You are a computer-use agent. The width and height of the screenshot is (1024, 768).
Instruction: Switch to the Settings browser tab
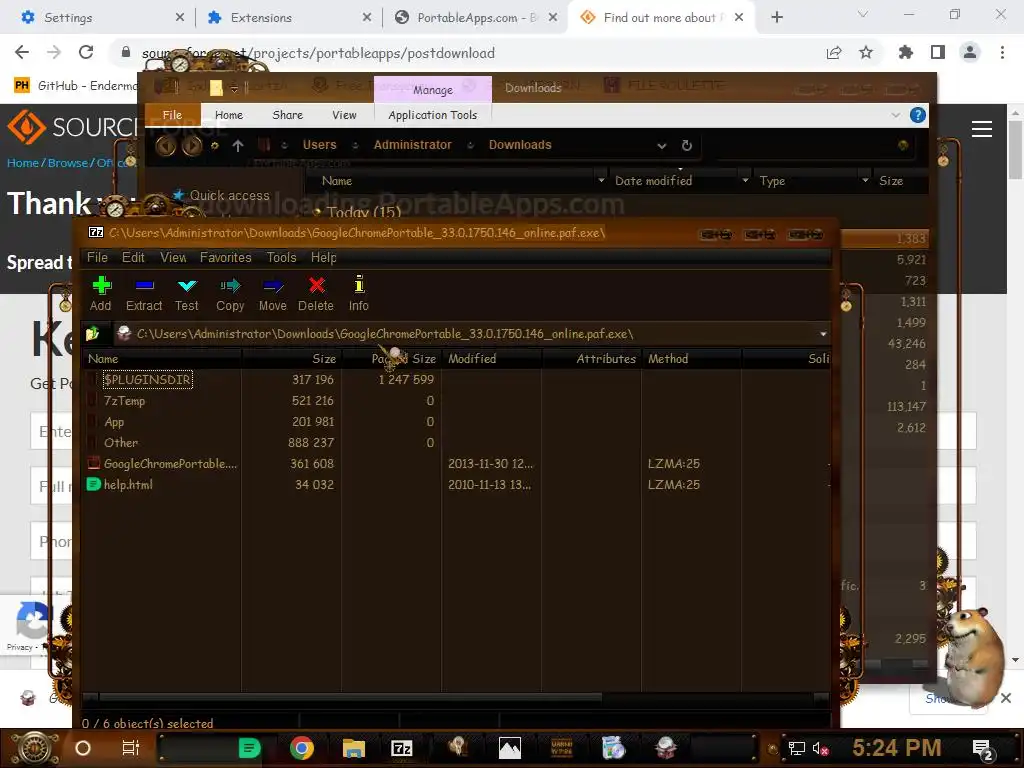pos(101,18)
